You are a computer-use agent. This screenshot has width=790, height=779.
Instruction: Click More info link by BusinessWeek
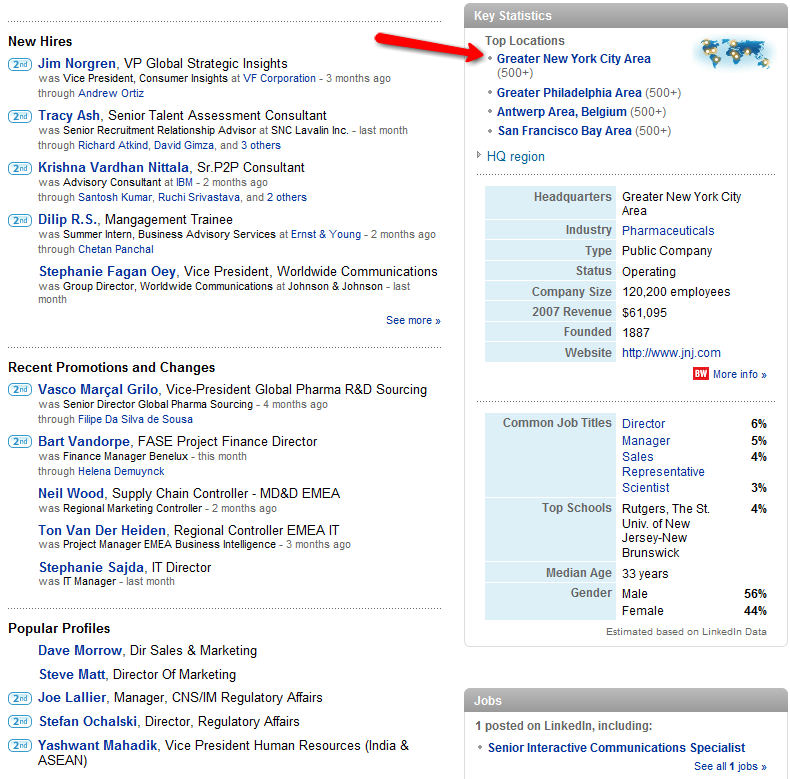[x=739, y=374]
